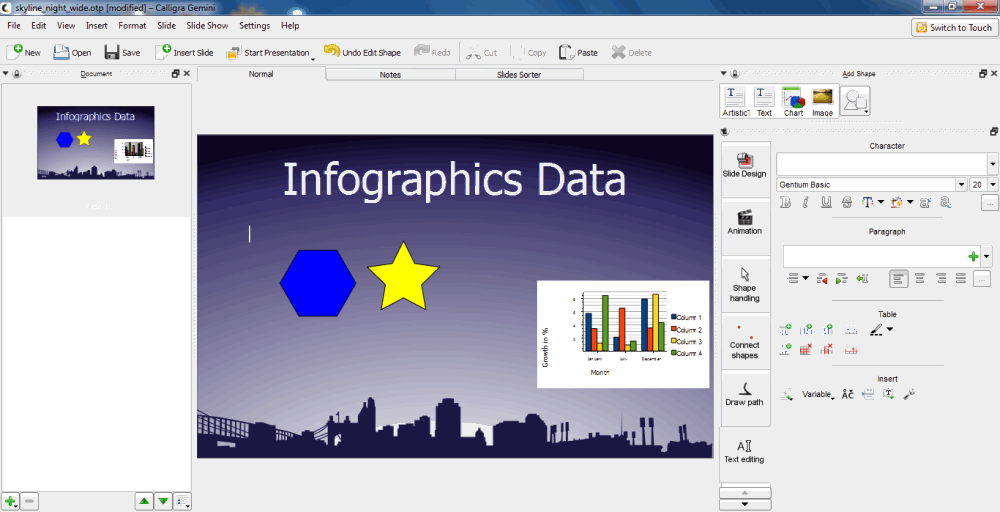Open the paragraph style dropdown arrow
Screen dimensions: 1000x512
pyautogui.click(x=987, y=257)
